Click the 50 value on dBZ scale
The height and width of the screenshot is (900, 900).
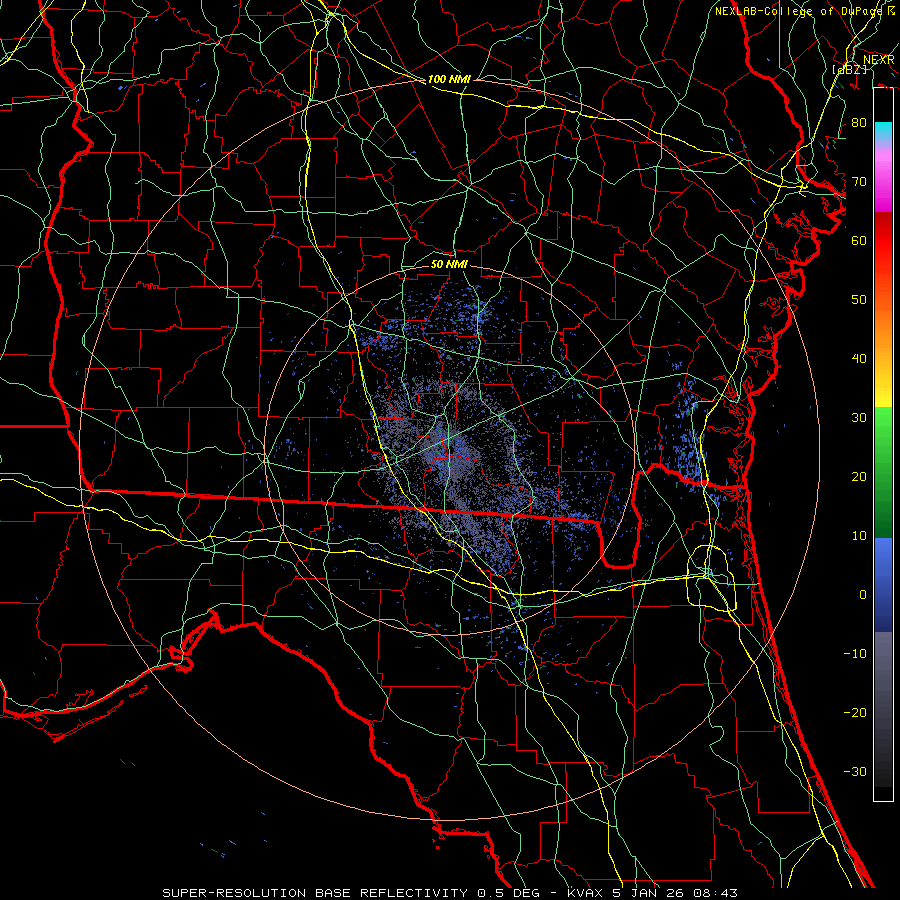click(x=859, y=300)
